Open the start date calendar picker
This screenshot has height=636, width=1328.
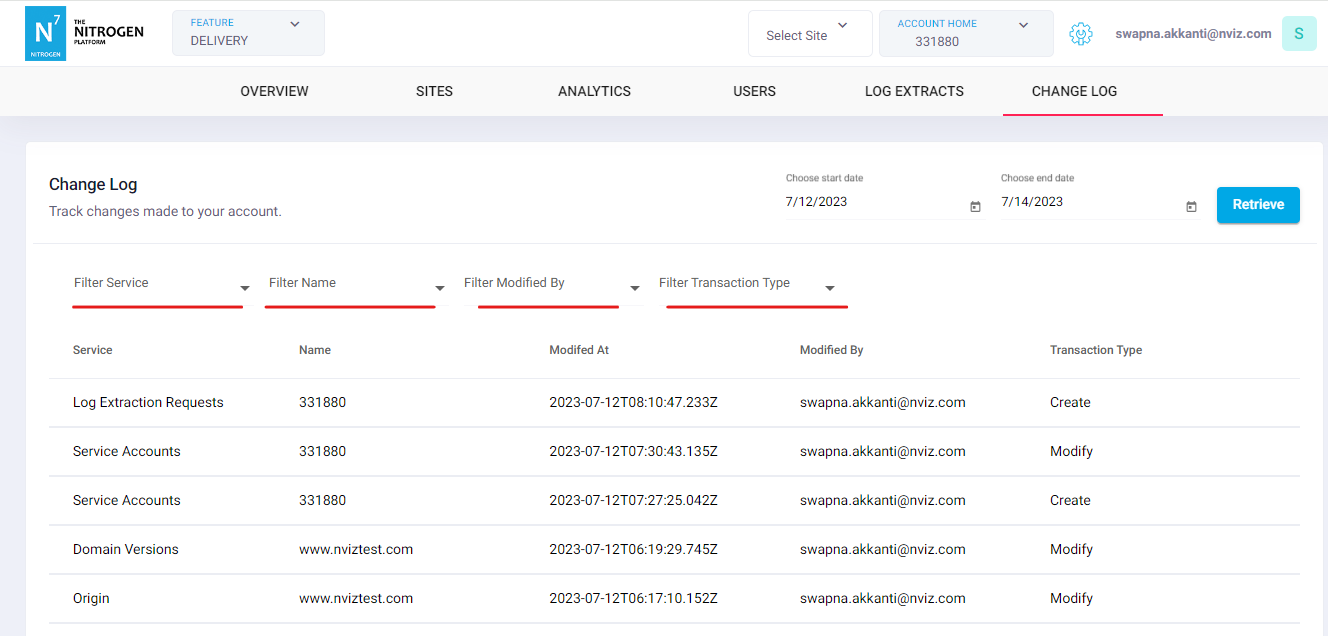point(975,207)
